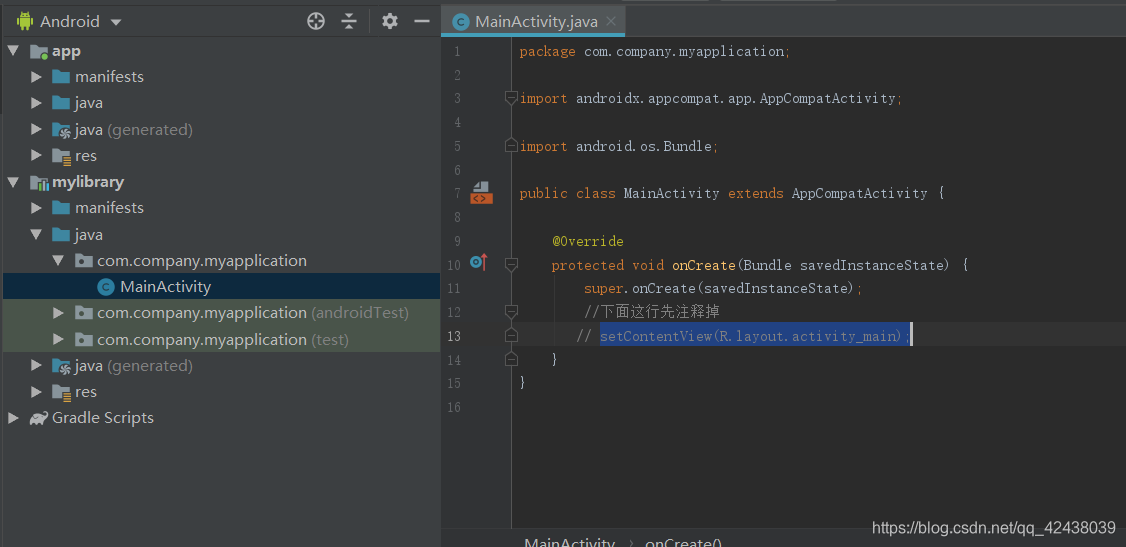Hide the project tool window
1126x547 pixels.
coord(422,22)
